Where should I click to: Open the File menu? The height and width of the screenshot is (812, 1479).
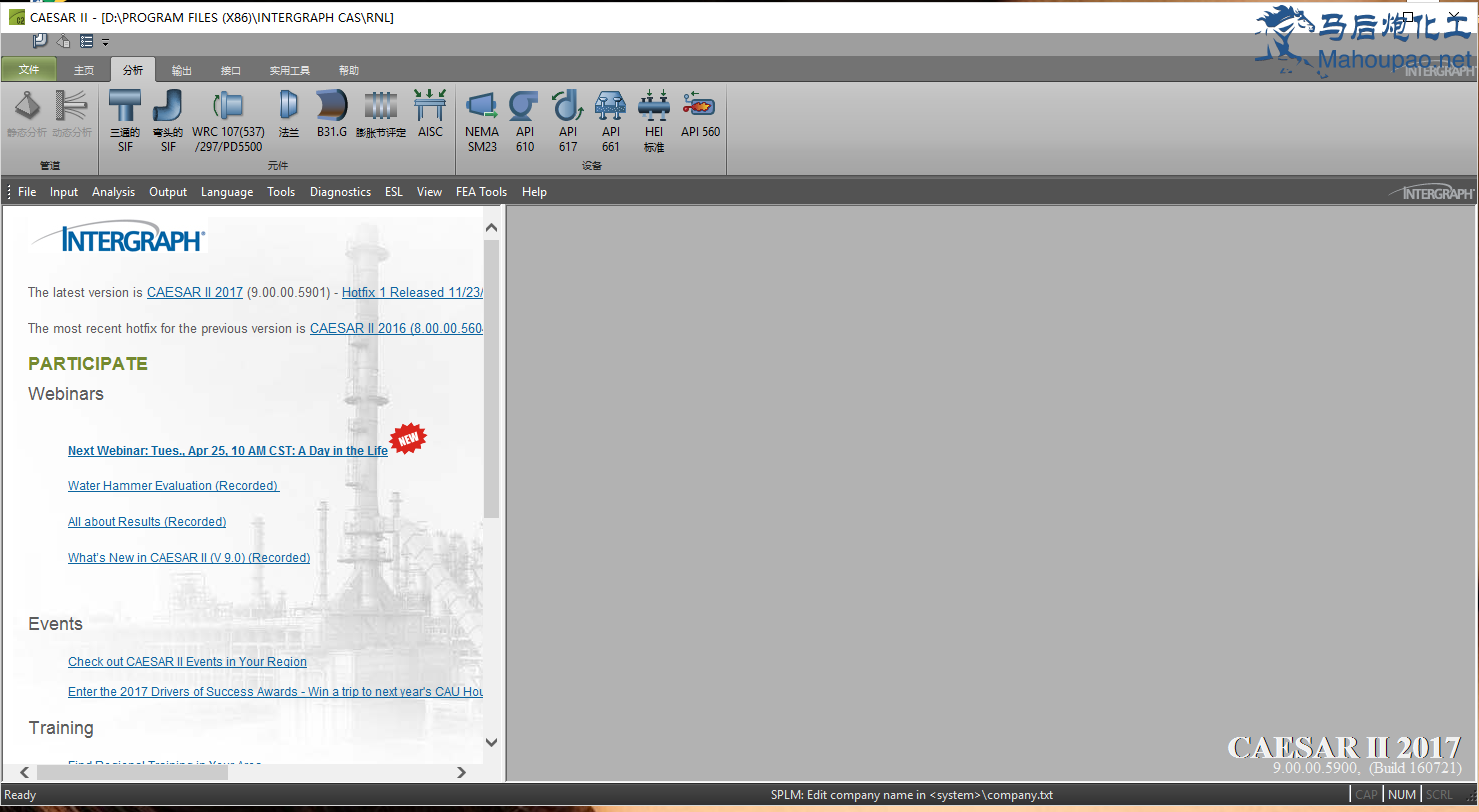pos(27,192)
